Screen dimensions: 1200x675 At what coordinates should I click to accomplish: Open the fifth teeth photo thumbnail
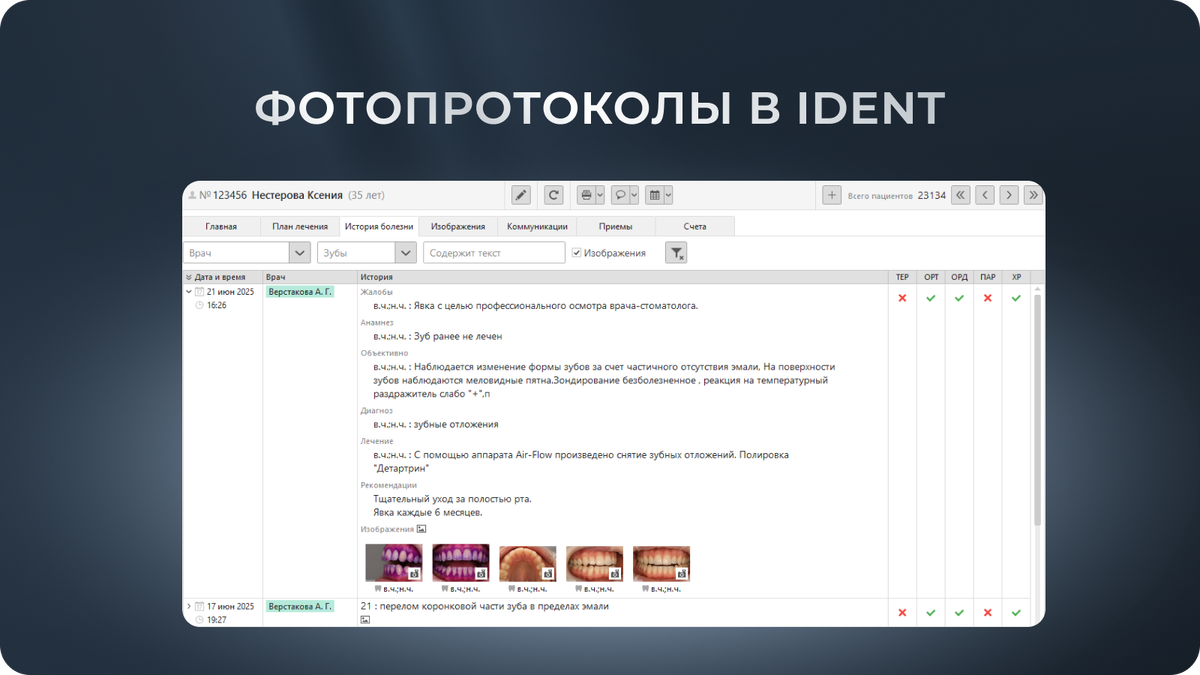point(661,563)
